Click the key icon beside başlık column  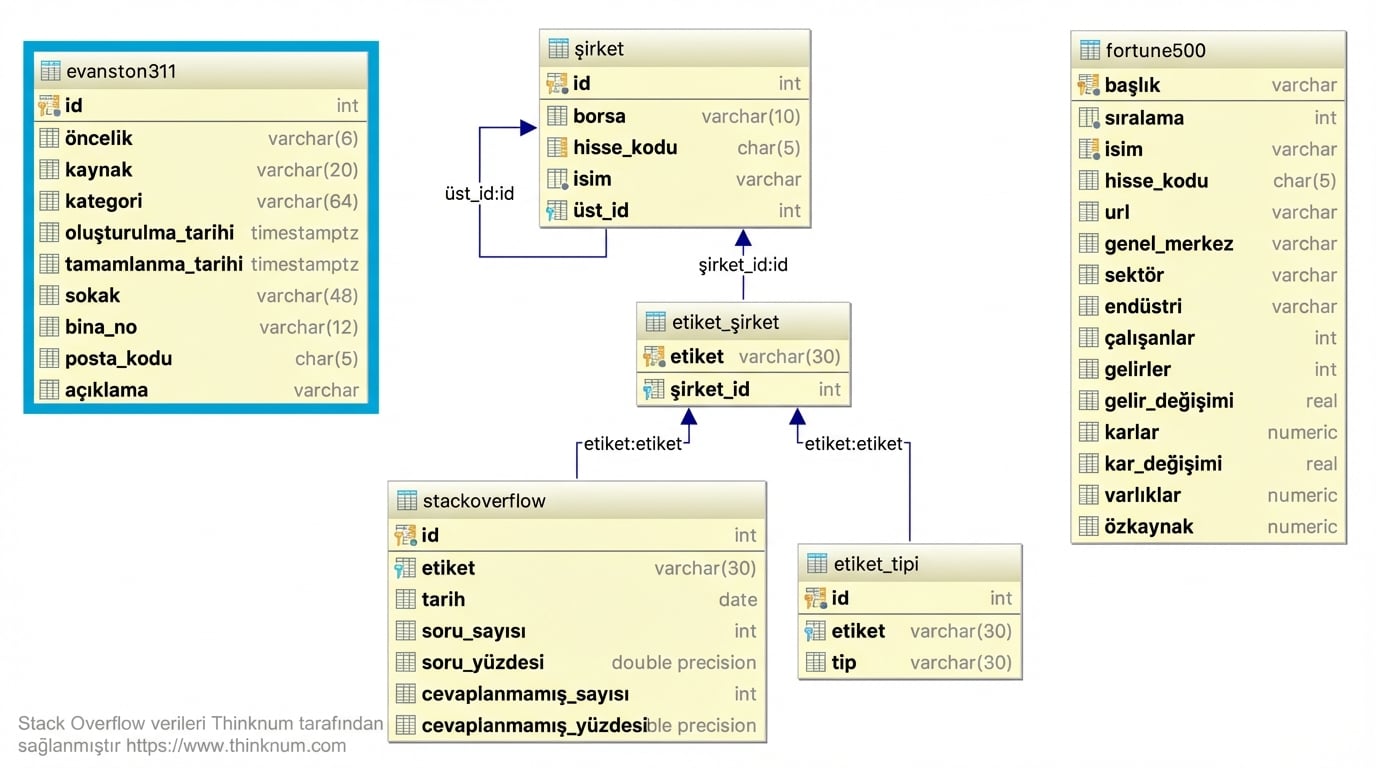(1089, 86)
